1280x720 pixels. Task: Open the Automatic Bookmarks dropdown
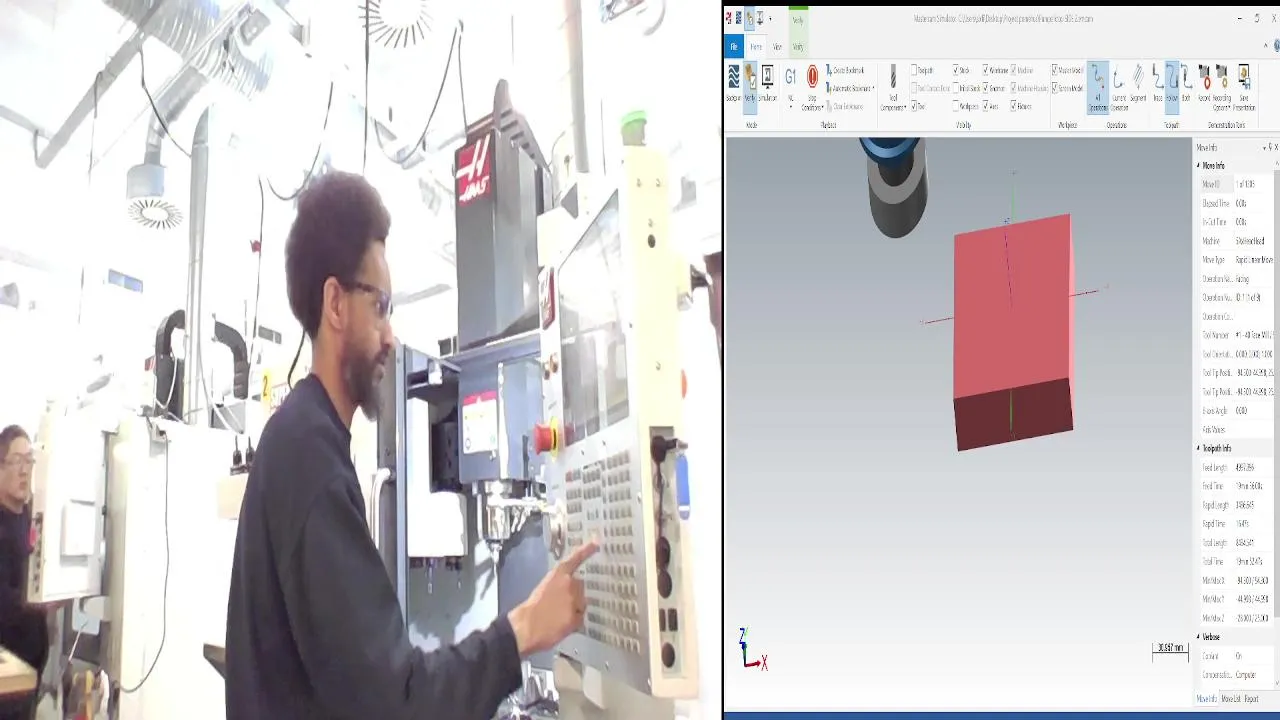click(850, 88)
